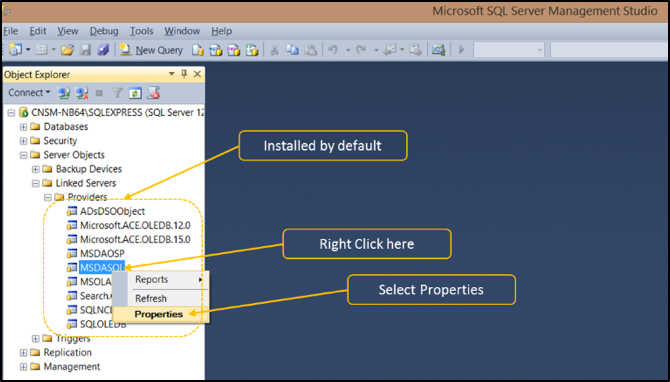Viewport: 670px width, 382px height.
Task: Click the Disconnect server icon
Action: [82, 93]
